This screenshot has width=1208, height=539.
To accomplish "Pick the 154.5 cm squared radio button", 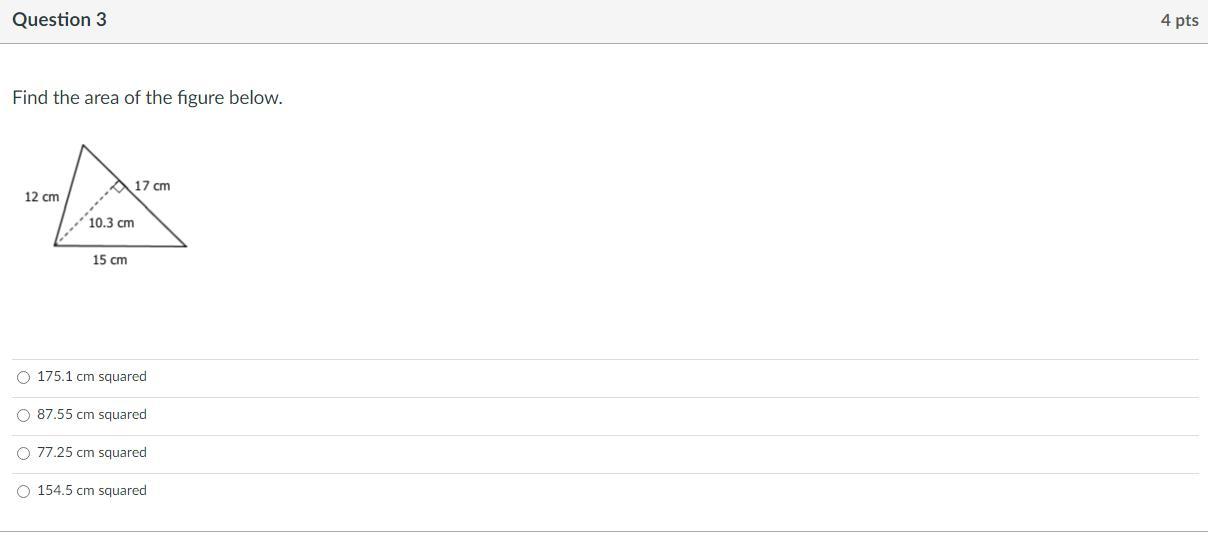I will pyautogui.click(x=23, y=491).
